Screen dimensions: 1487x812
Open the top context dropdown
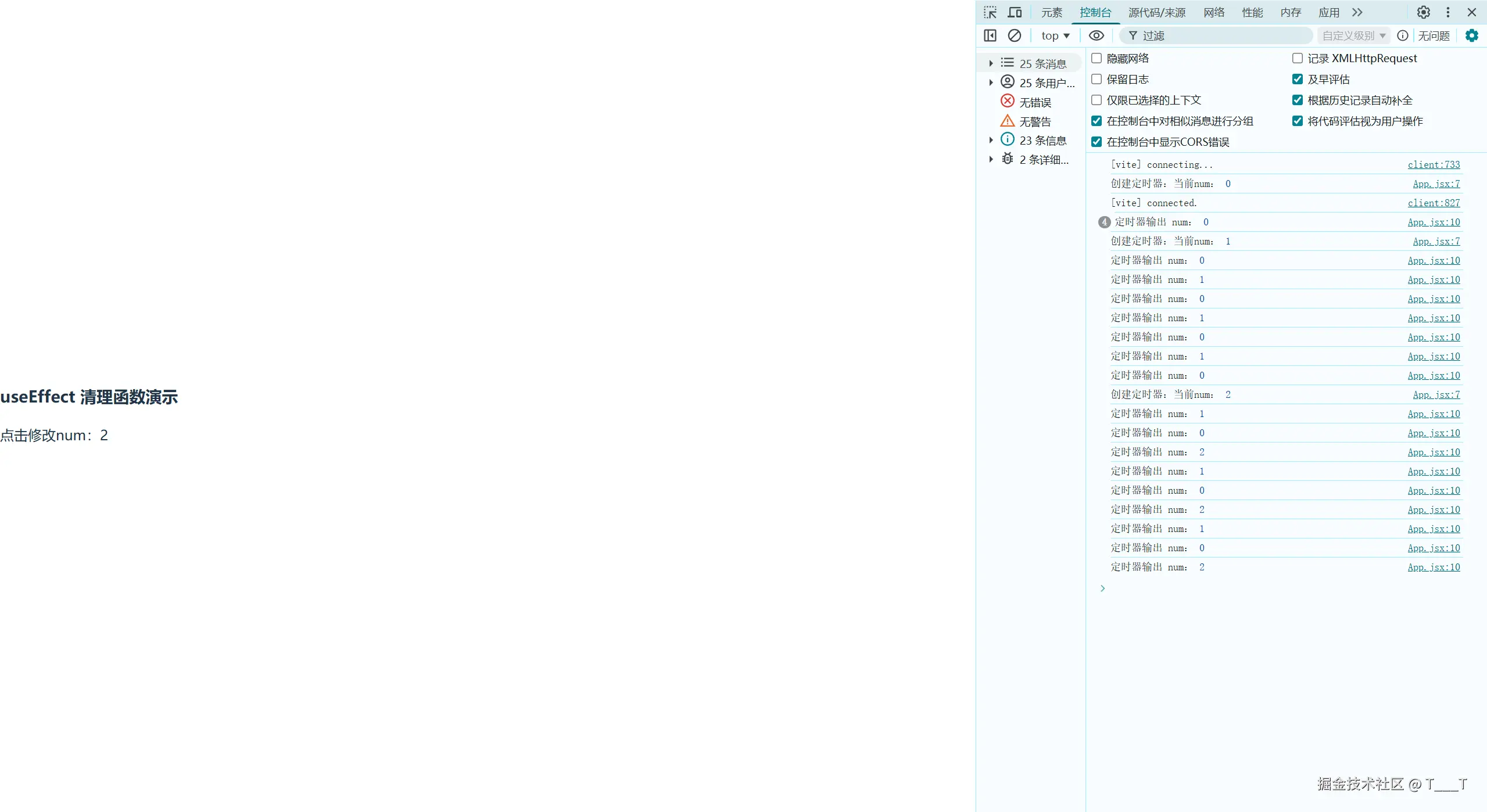(x=1055, y=35)
